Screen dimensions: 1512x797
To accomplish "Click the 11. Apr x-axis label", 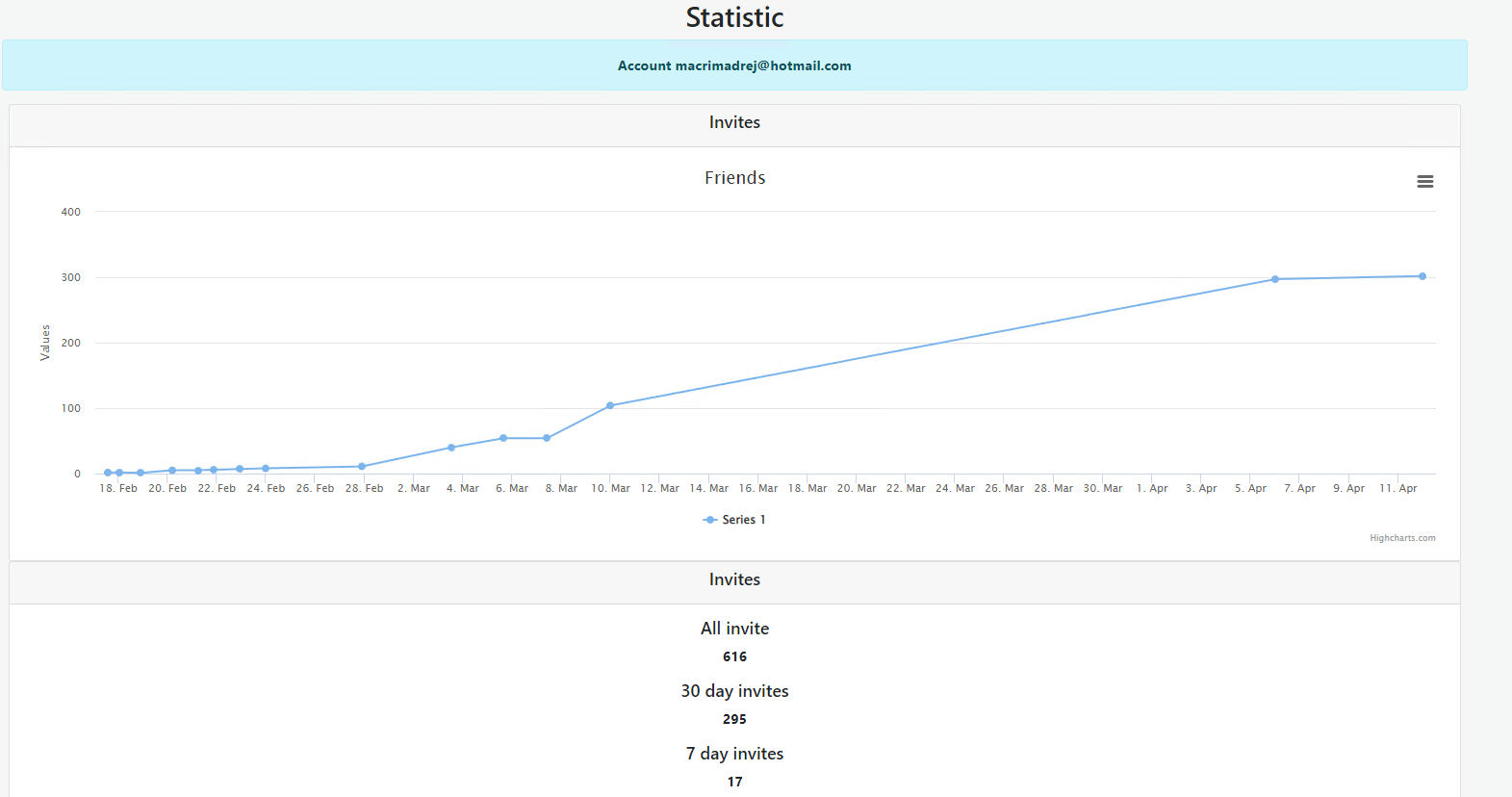I will [x=1398, y=488].
